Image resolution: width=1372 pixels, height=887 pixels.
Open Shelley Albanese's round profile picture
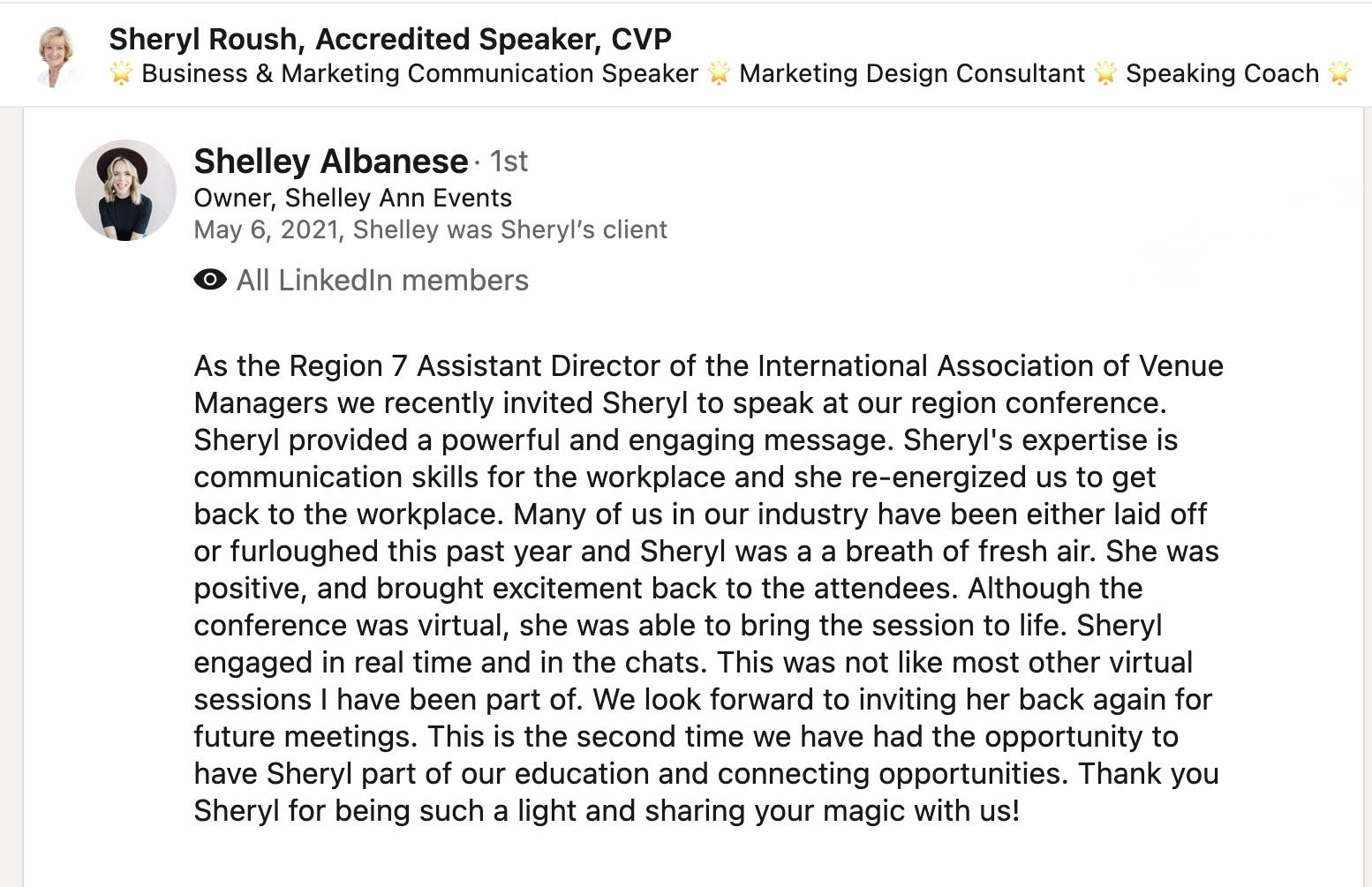125,190
